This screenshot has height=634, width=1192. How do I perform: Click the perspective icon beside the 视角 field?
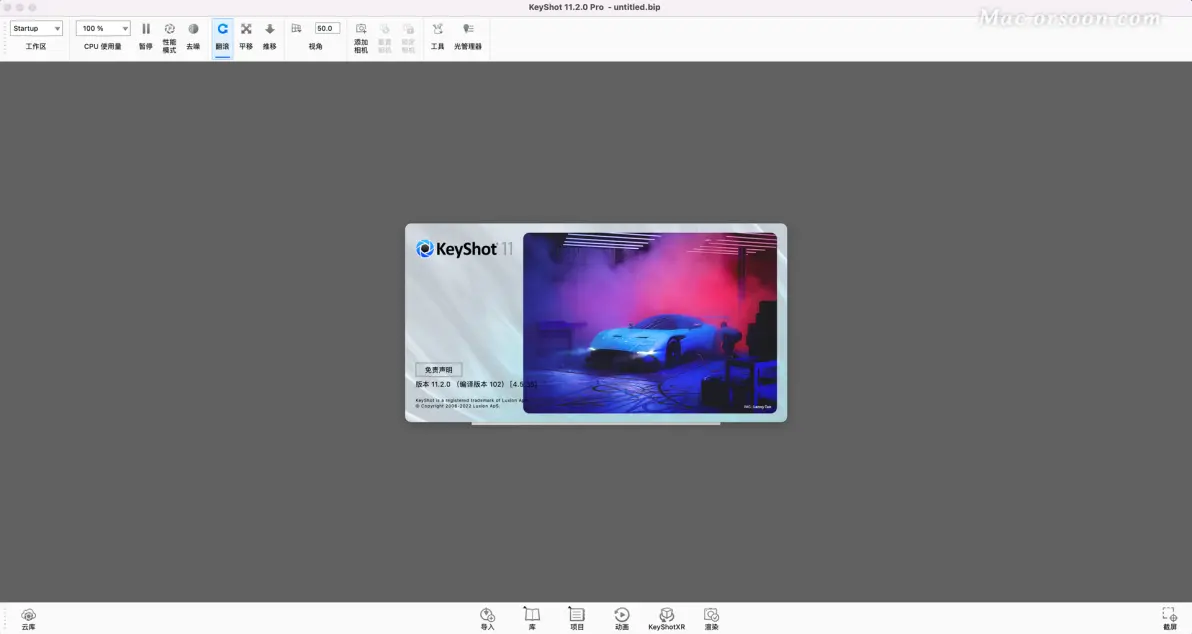pos(296,29)
